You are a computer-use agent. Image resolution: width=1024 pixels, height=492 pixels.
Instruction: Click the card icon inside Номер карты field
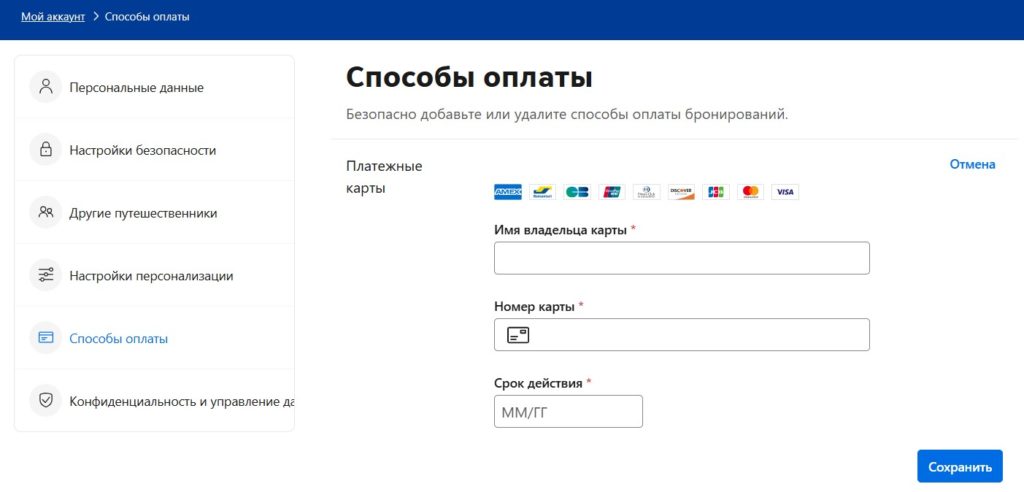click(x=519, y=335)
